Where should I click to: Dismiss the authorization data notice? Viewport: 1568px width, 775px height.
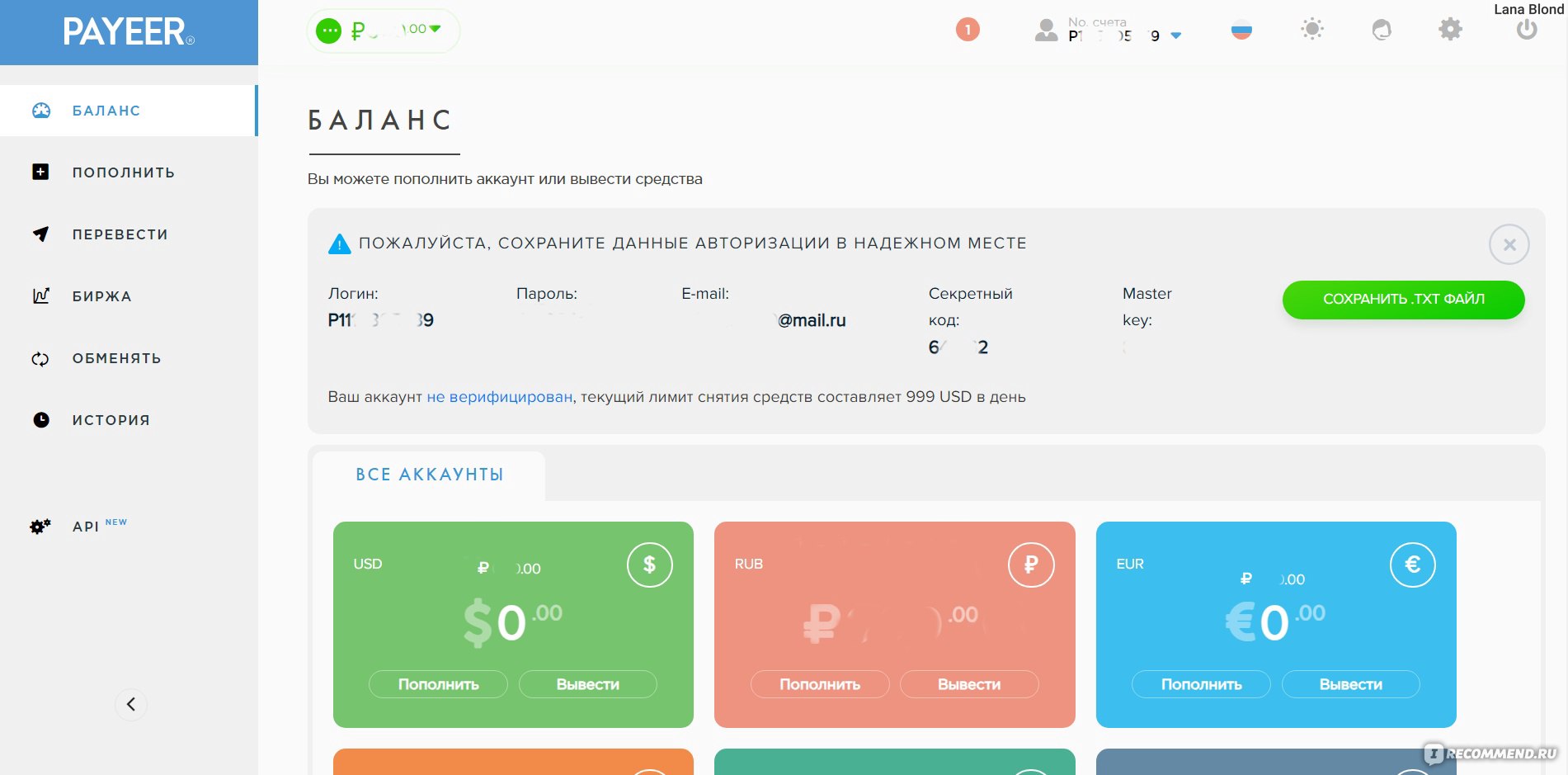coord(1509,244)
